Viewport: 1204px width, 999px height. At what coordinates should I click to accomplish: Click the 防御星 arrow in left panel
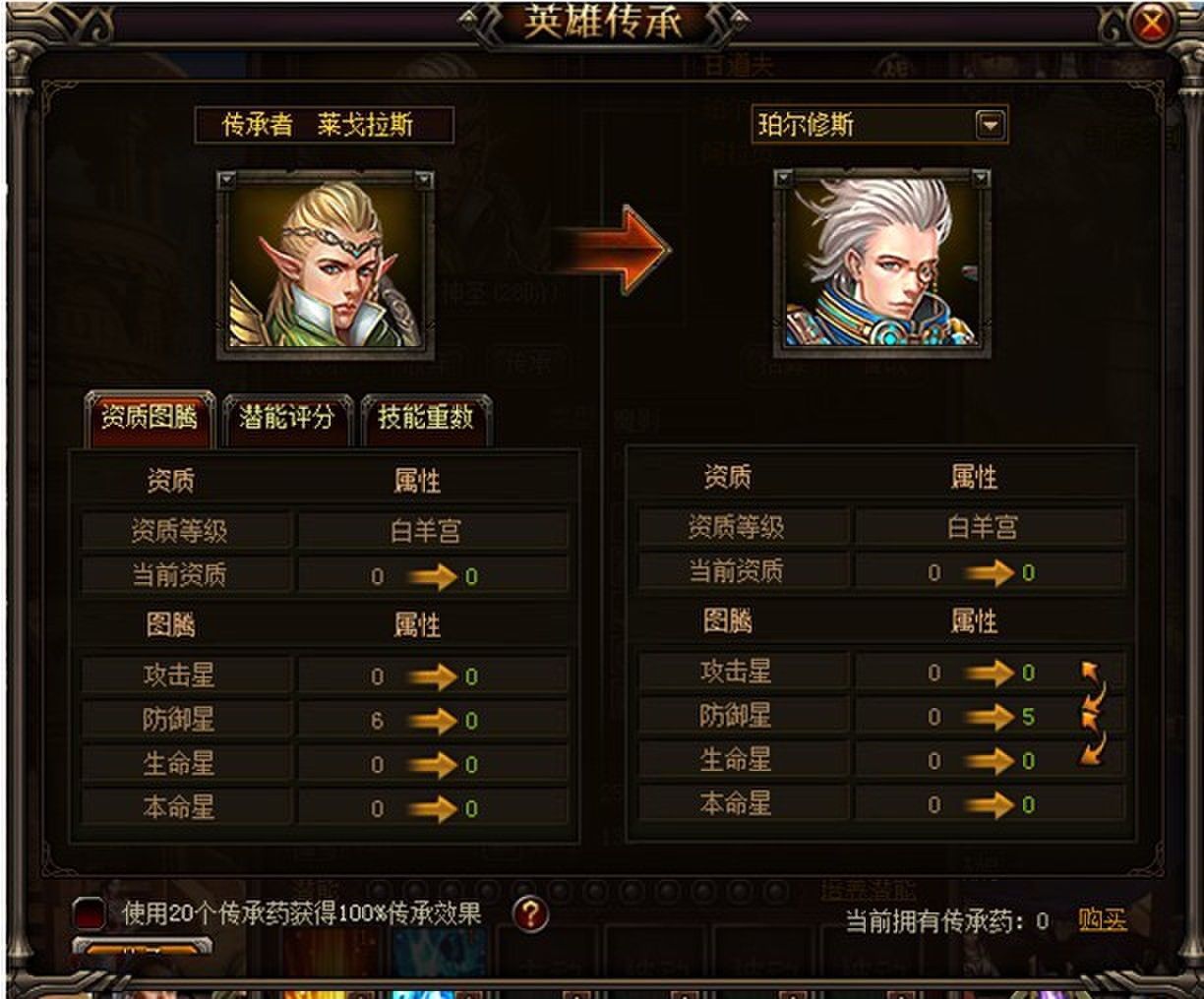[433, 721]
